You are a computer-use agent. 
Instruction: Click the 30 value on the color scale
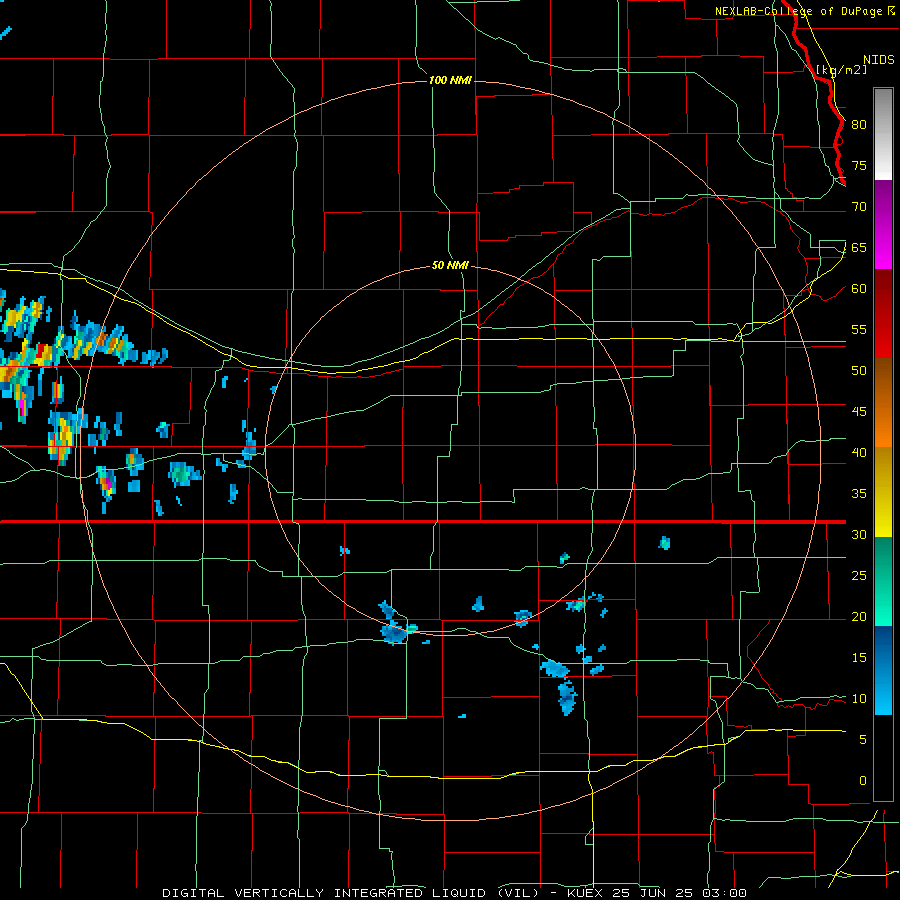pos(859,534)
